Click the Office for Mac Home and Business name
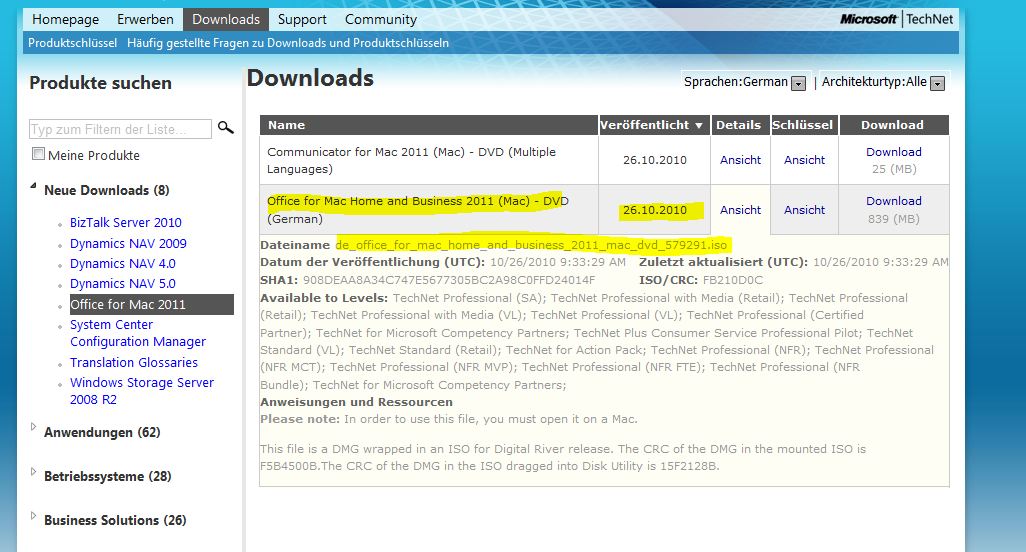1026x552 pixels. [x=417, y=210]
